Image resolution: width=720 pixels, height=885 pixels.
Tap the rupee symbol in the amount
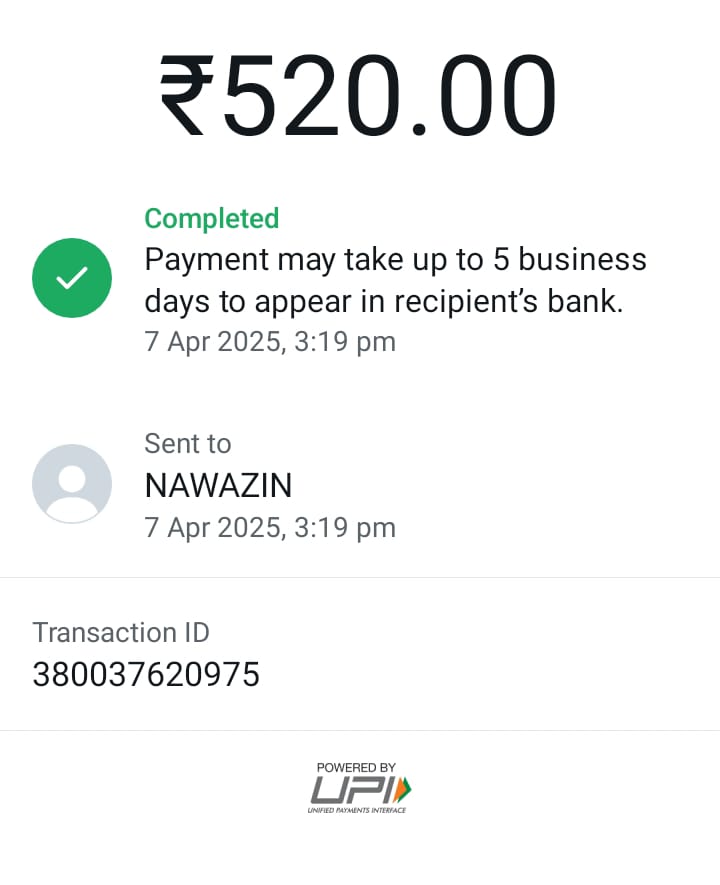click(190, 95)
